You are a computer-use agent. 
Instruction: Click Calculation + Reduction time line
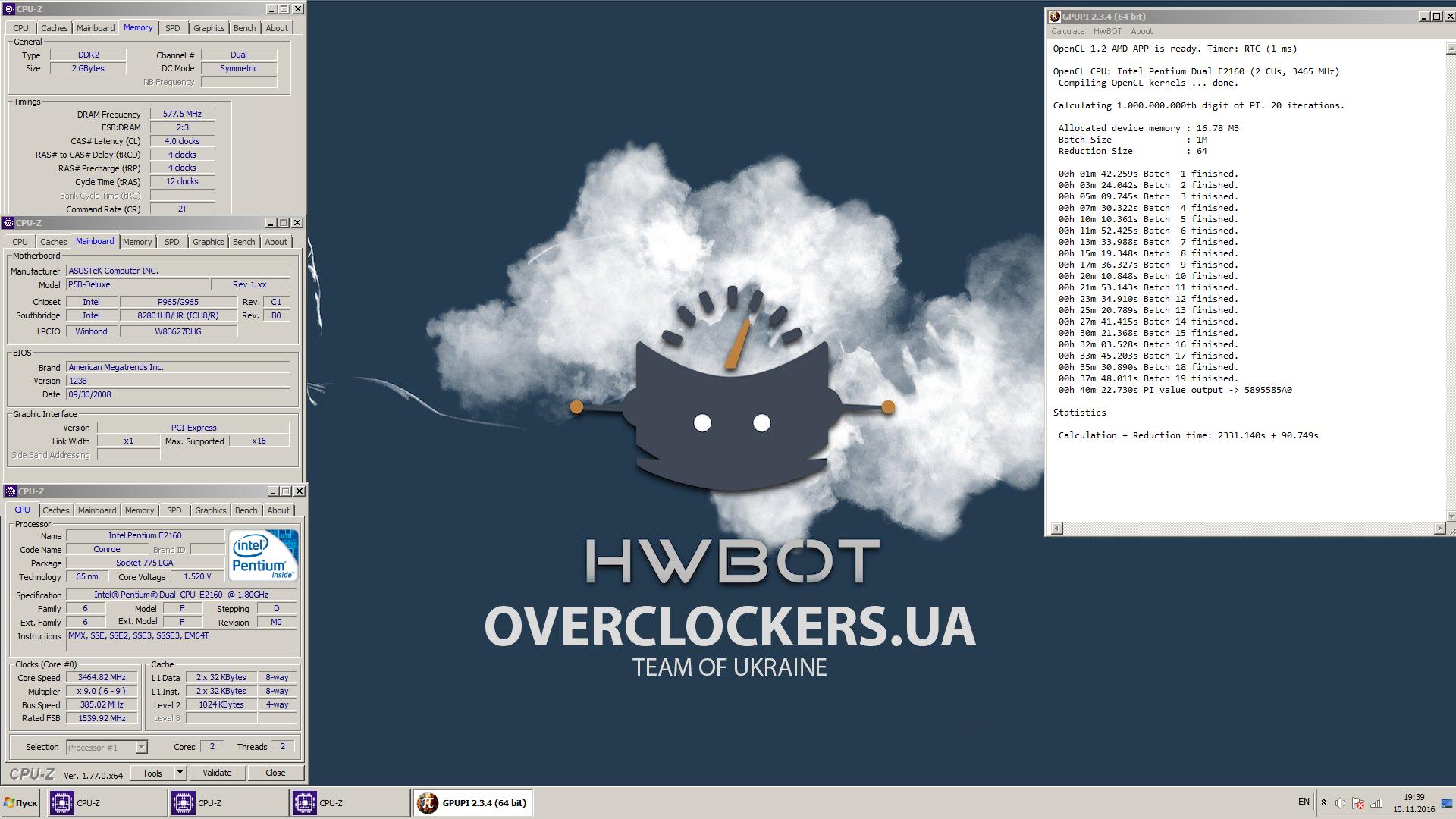[1188, 435]
